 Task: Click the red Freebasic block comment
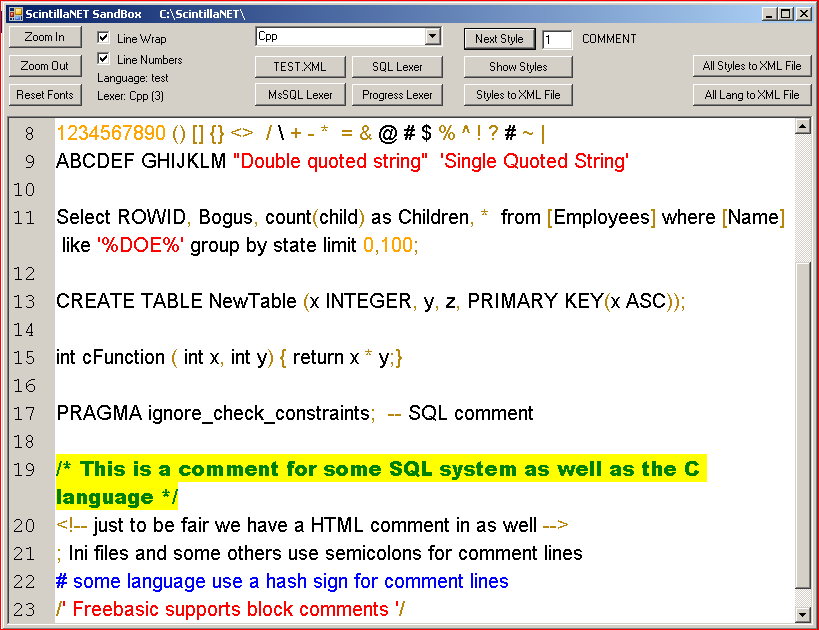point(230,609)
